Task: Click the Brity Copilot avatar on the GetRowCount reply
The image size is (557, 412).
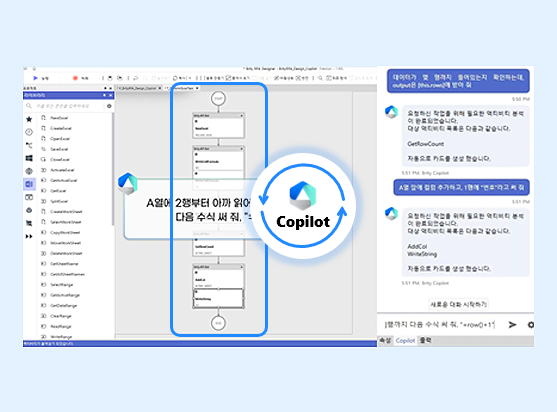Action: point(391,112)
